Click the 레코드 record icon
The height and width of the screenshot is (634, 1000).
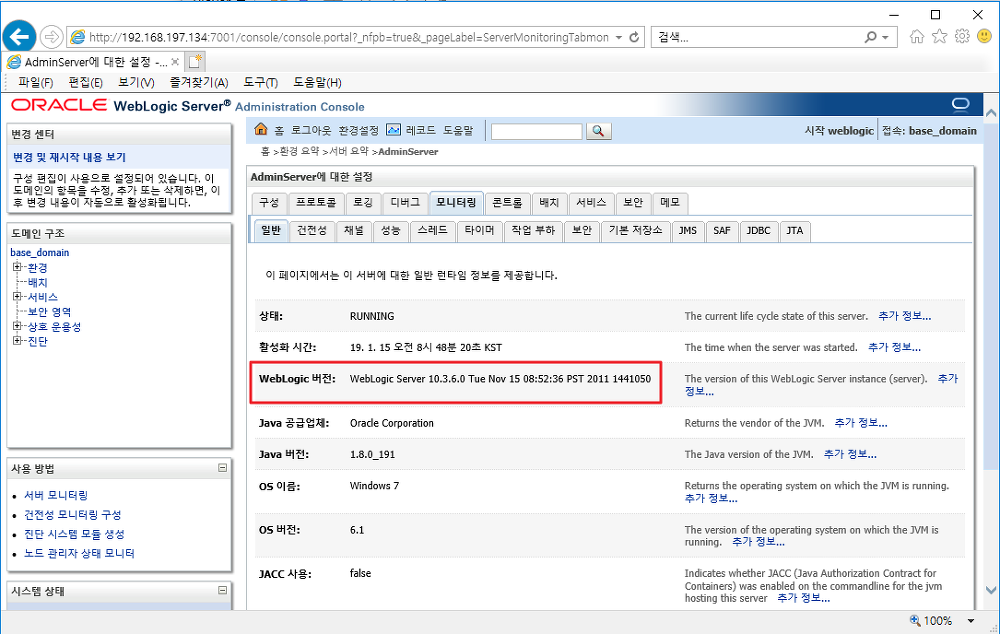pos(393,129)
